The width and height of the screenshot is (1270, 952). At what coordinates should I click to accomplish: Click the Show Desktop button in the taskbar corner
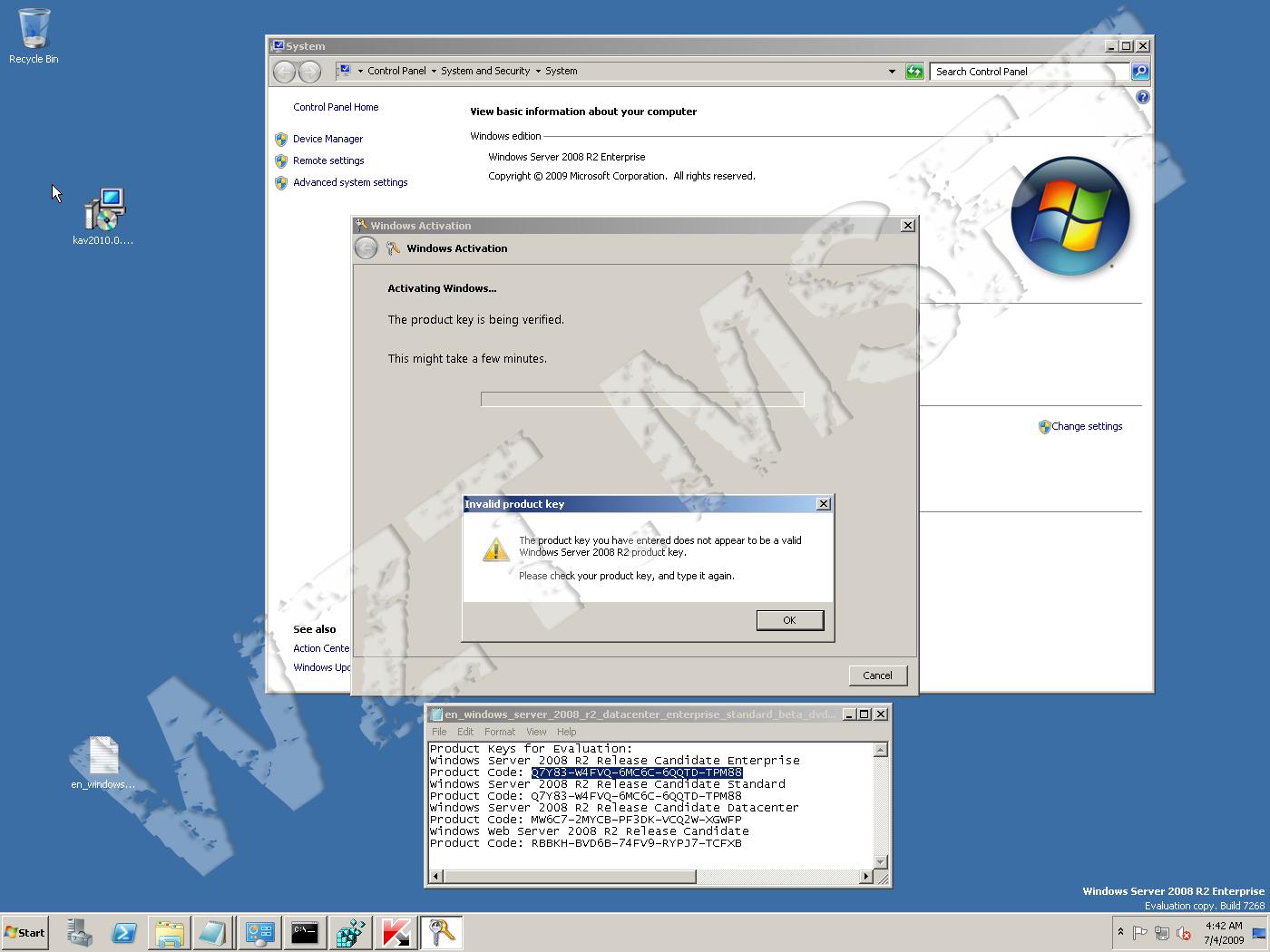[1261, 933]
